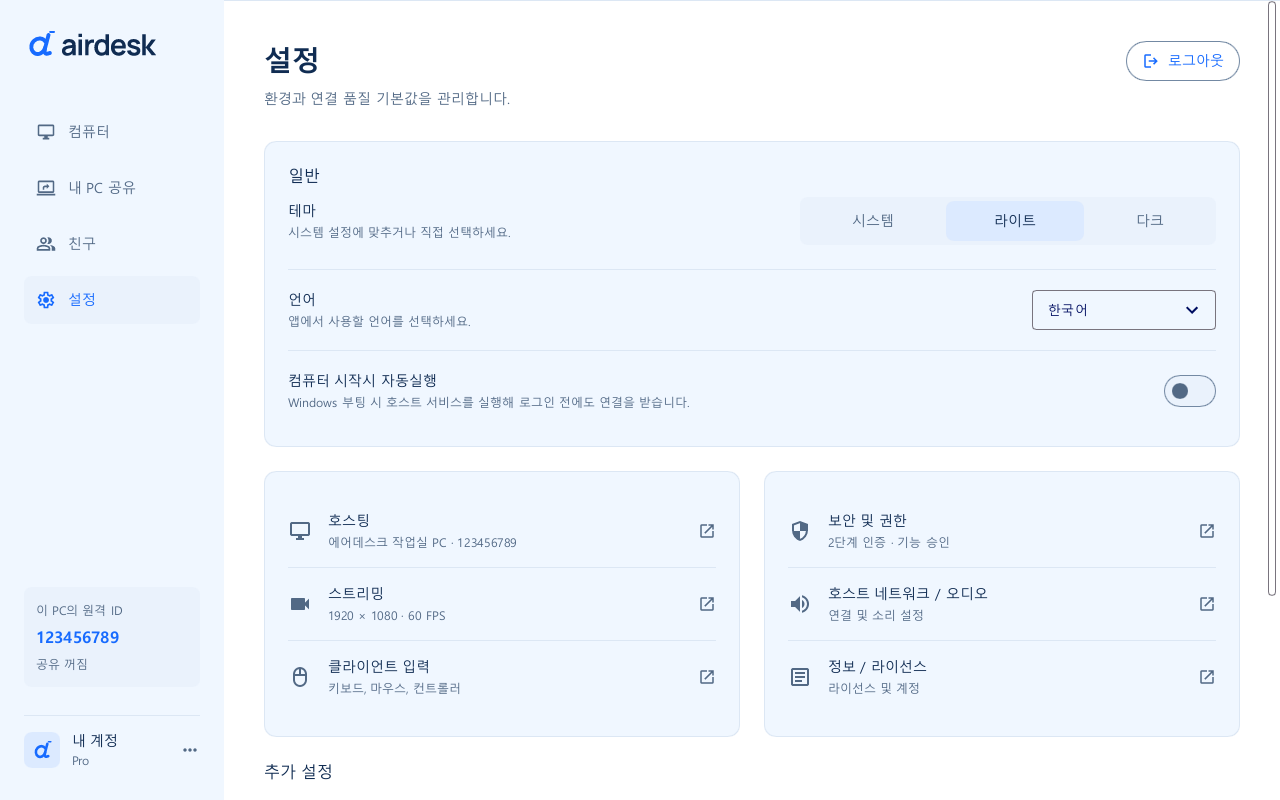1280x800 pixels.
Task: Click the 보안 및 권한 shield icon
Action: (800, 531)
